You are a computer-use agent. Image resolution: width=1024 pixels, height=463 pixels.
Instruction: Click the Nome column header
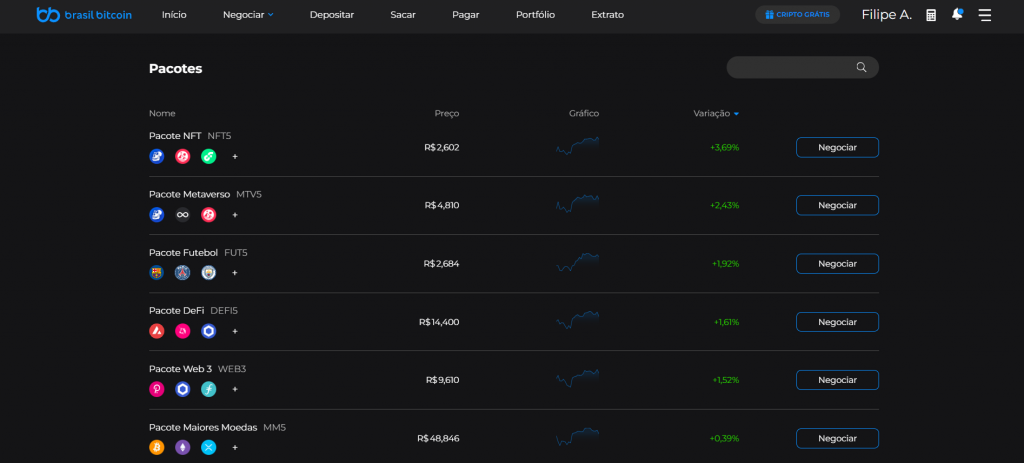162,114
